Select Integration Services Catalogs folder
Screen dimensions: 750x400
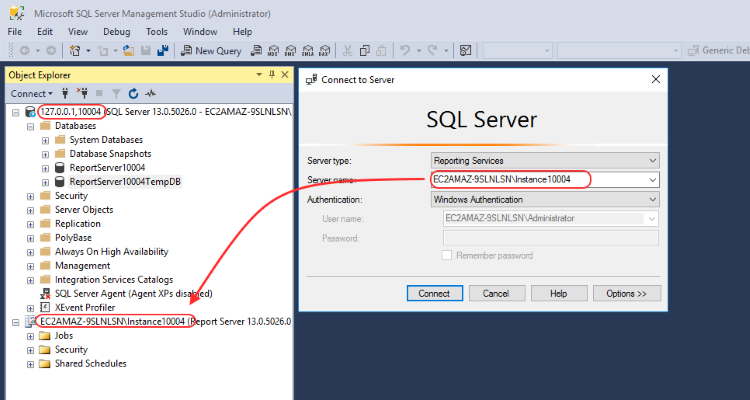click(x=114, y=279)
